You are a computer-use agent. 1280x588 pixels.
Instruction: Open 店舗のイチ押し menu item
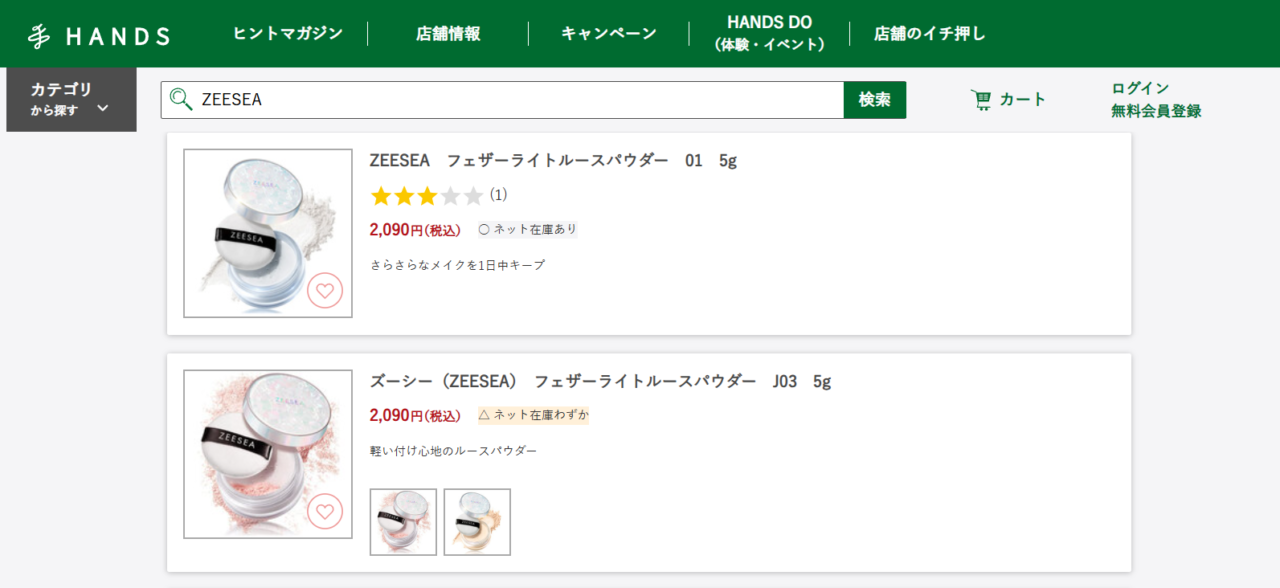click(930, 34)
